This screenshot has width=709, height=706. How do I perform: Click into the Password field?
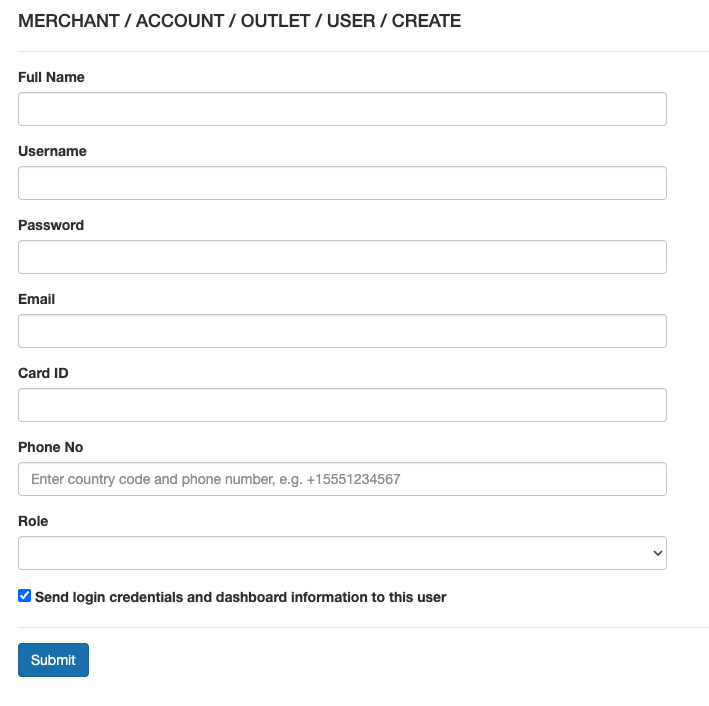(x=342, y=257)
